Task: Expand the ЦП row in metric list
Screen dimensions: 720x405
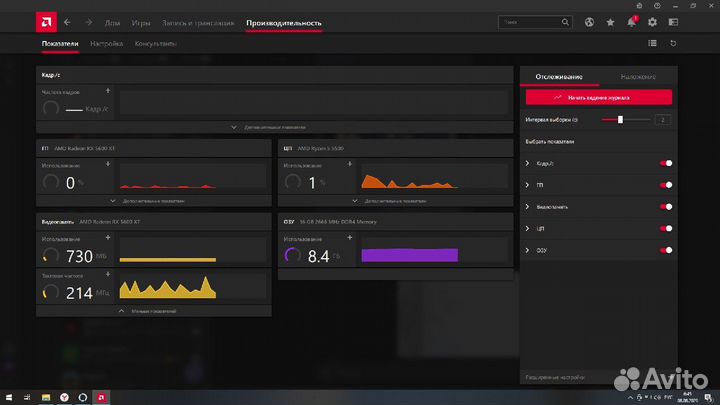Action: pyautogui.click(x=528, y=228)
